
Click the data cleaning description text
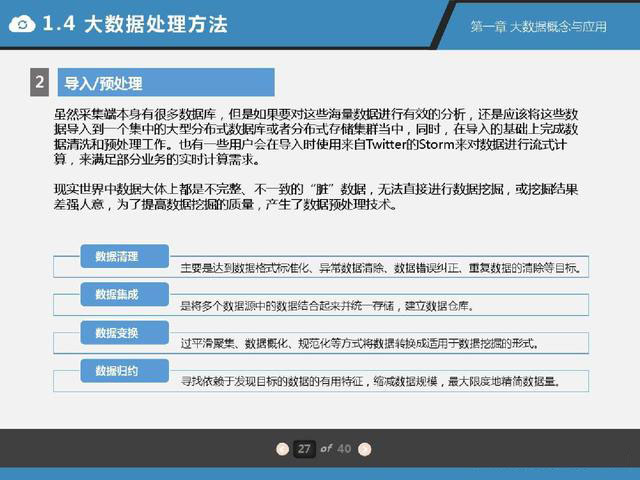click(x=380, y=269)
